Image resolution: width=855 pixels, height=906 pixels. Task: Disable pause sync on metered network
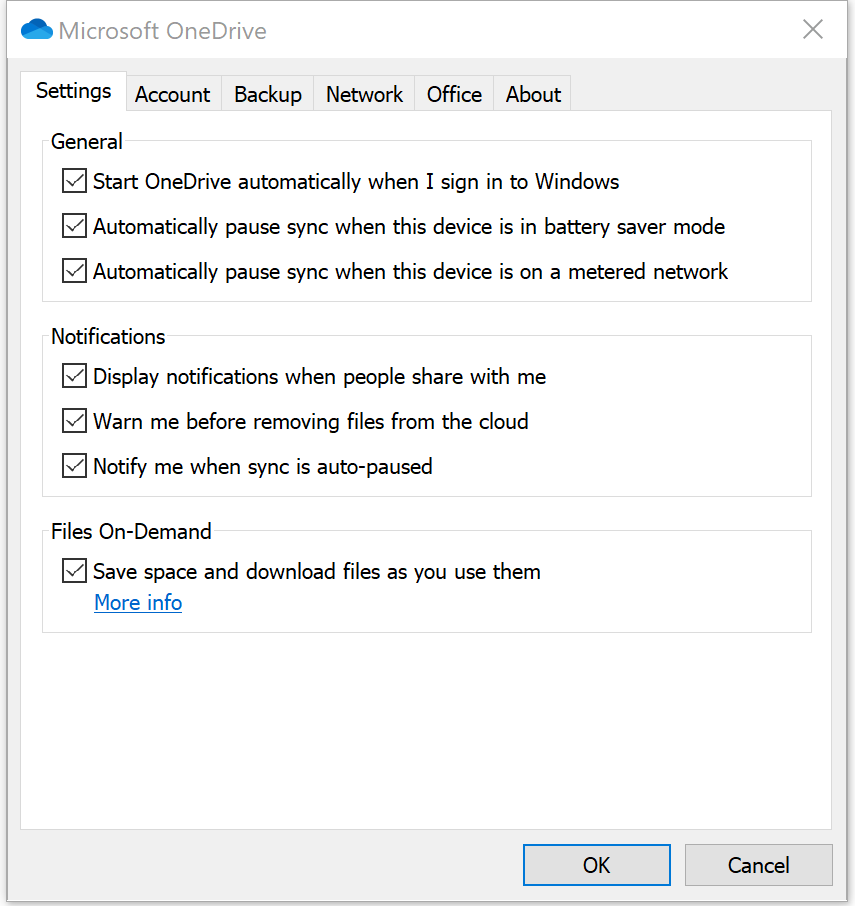[x=75, y=271]
